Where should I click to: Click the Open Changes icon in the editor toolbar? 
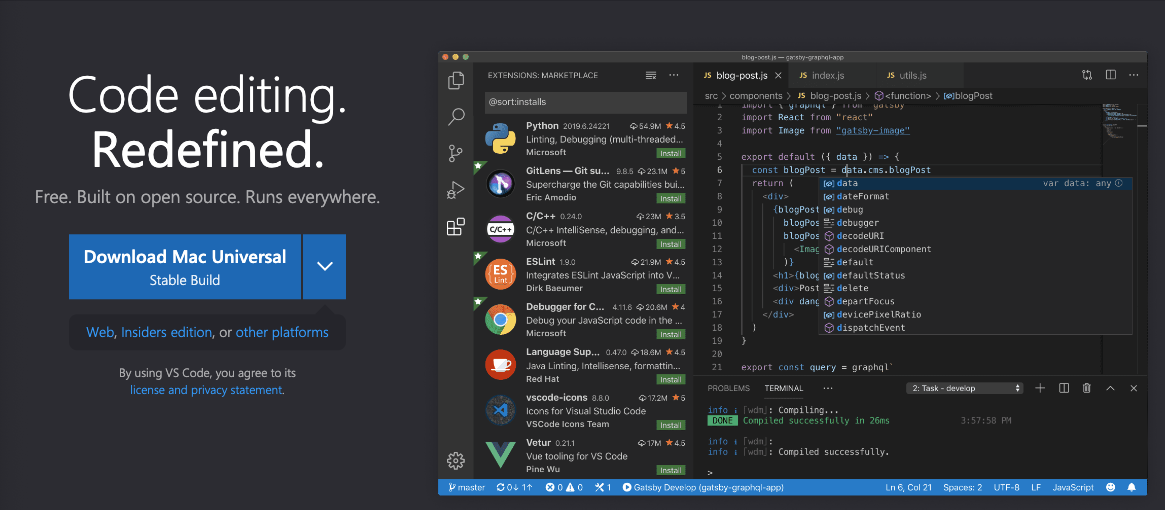(x=1087, y=75)
